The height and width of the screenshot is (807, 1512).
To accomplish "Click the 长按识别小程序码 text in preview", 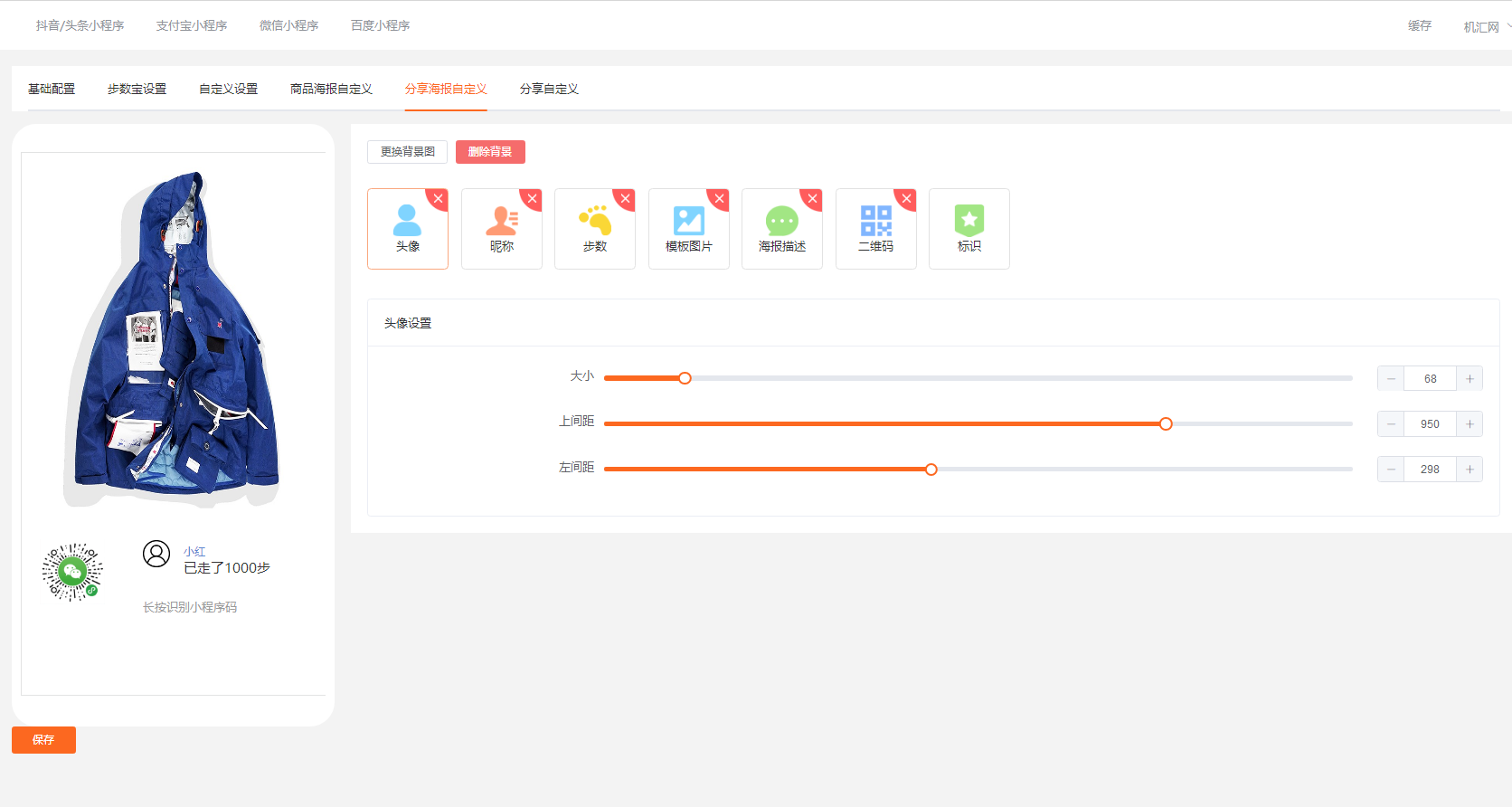I will click(190, 607).
